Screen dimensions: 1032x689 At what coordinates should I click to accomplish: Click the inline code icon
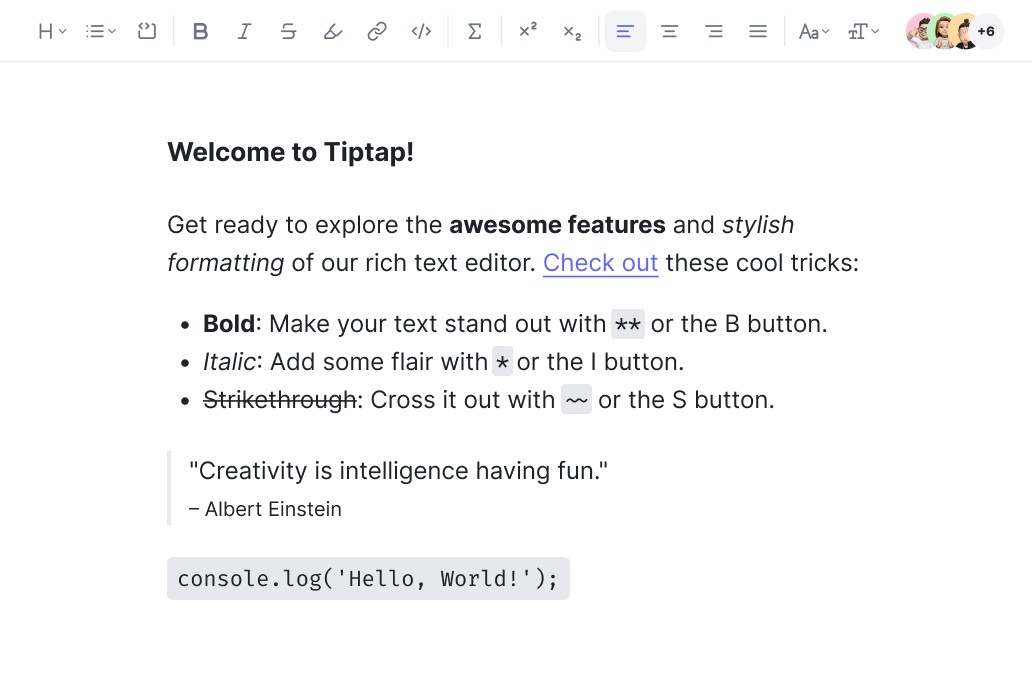tap(421, 31)
